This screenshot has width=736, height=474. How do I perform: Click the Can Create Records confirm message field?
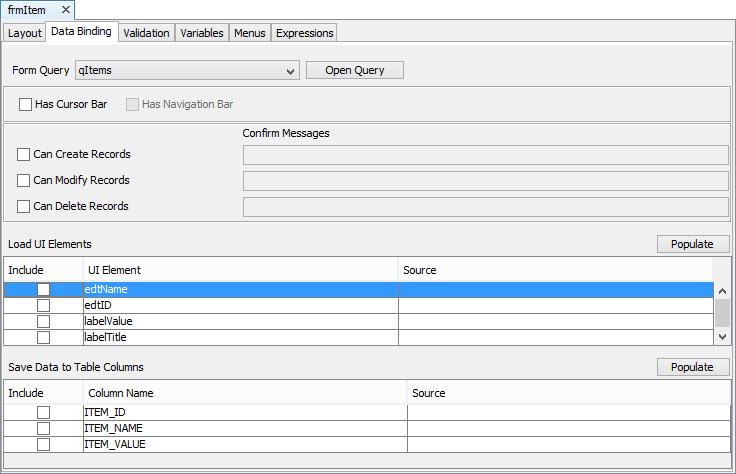pyautogui.click(x=485, y=154)
